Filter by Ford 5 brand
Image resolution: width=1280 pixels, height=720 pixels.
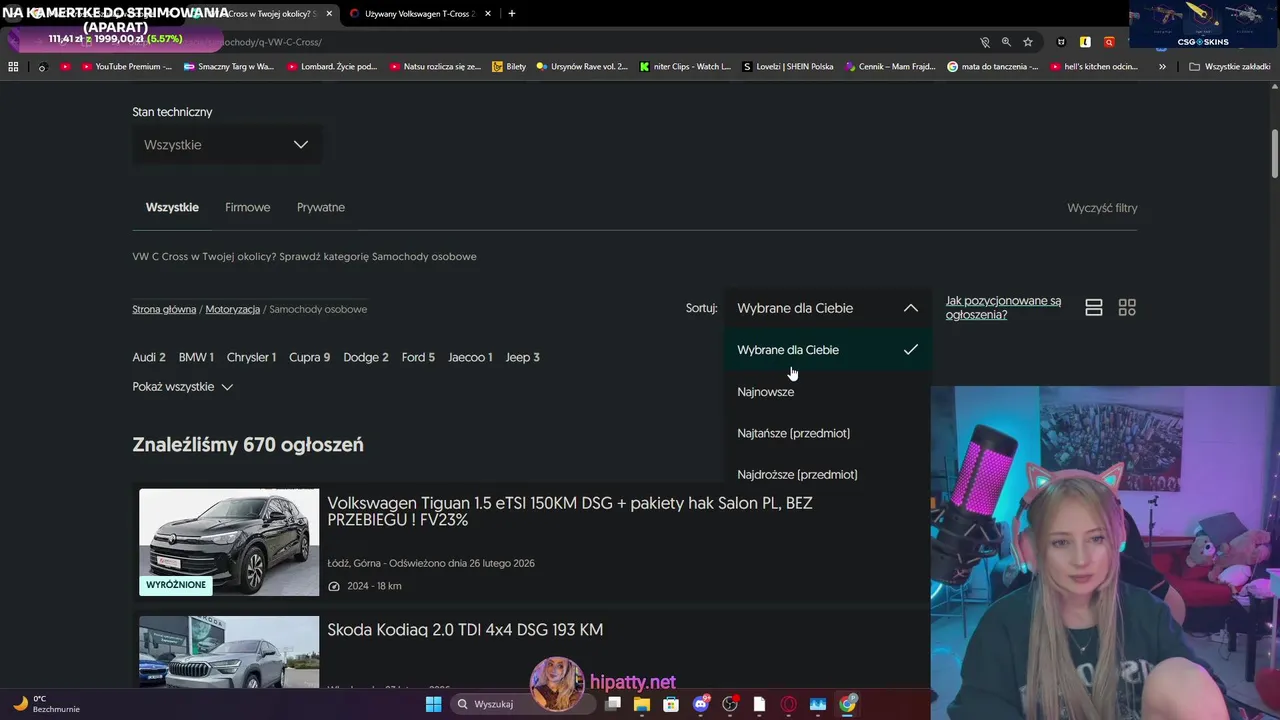tap(418, 357)
